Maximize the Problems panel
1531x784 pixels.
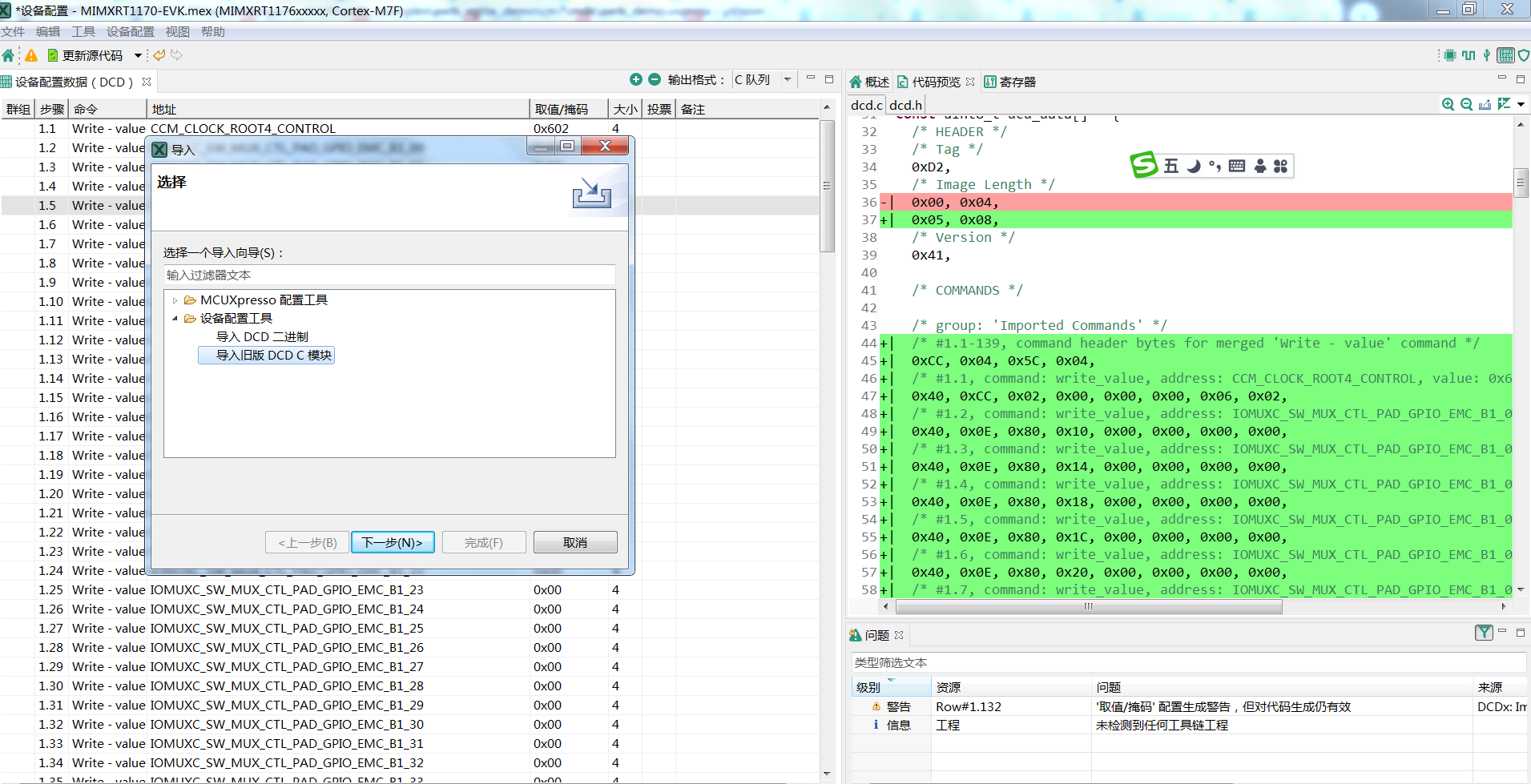click(x=1521, y=633)
